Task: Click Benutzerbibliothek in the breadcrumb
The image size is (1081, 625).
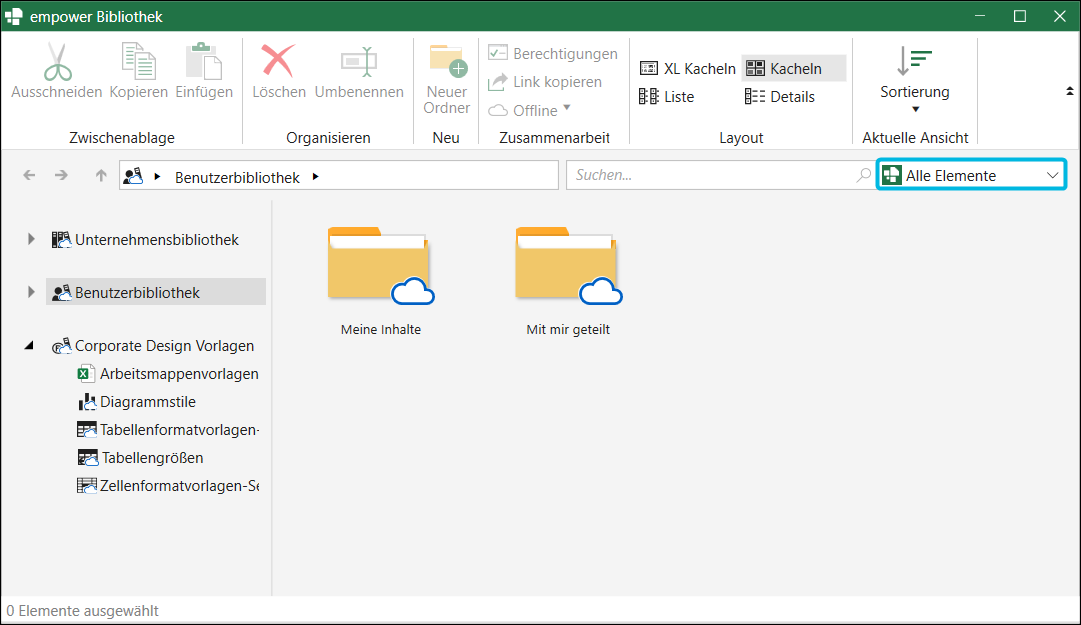Action: point(237,177)
